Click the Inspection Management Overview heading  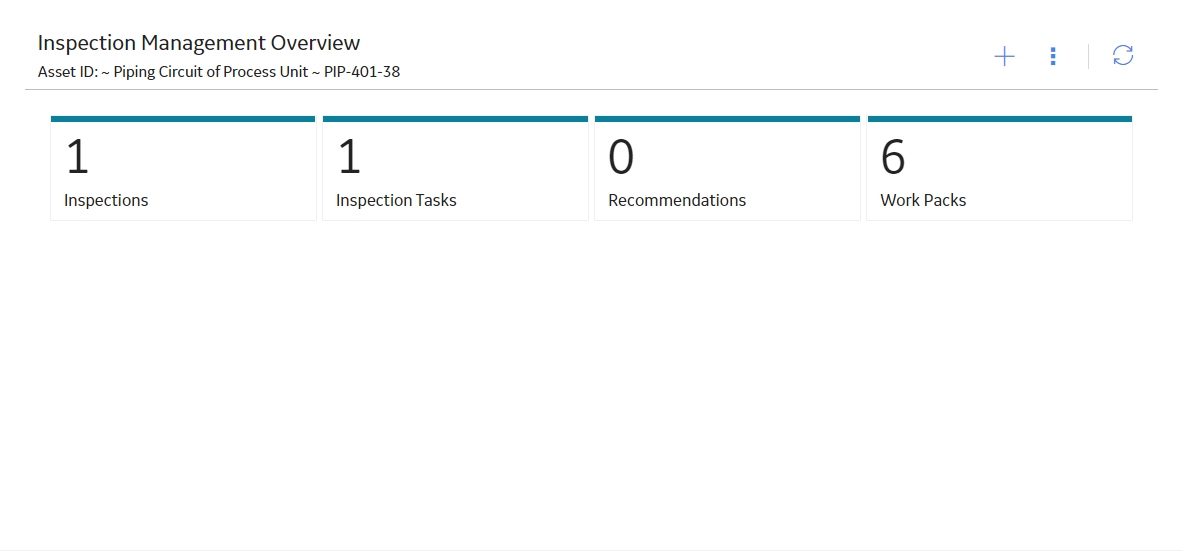click(199, 42)
